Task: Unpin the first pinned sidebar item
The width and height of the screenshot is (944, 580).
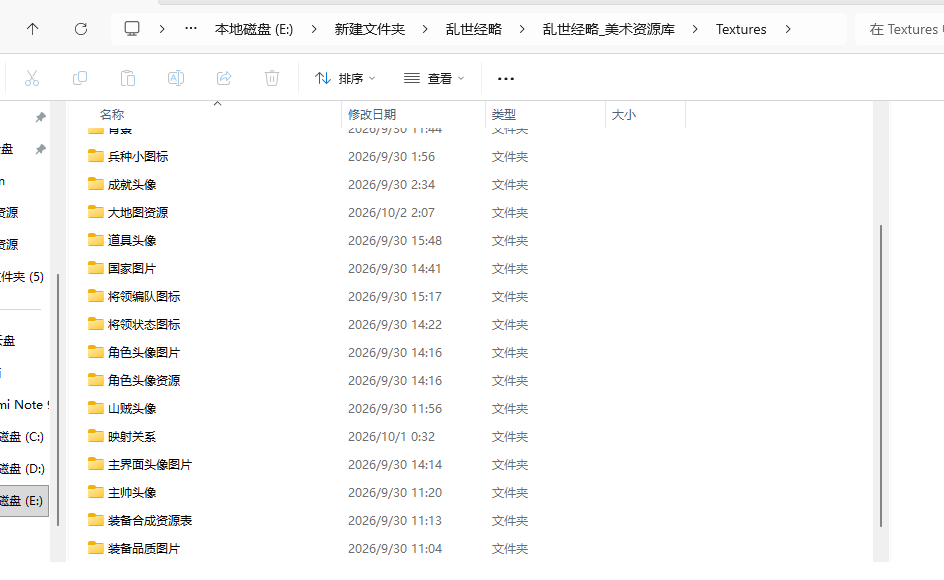Action: click(x=40, y=117)
